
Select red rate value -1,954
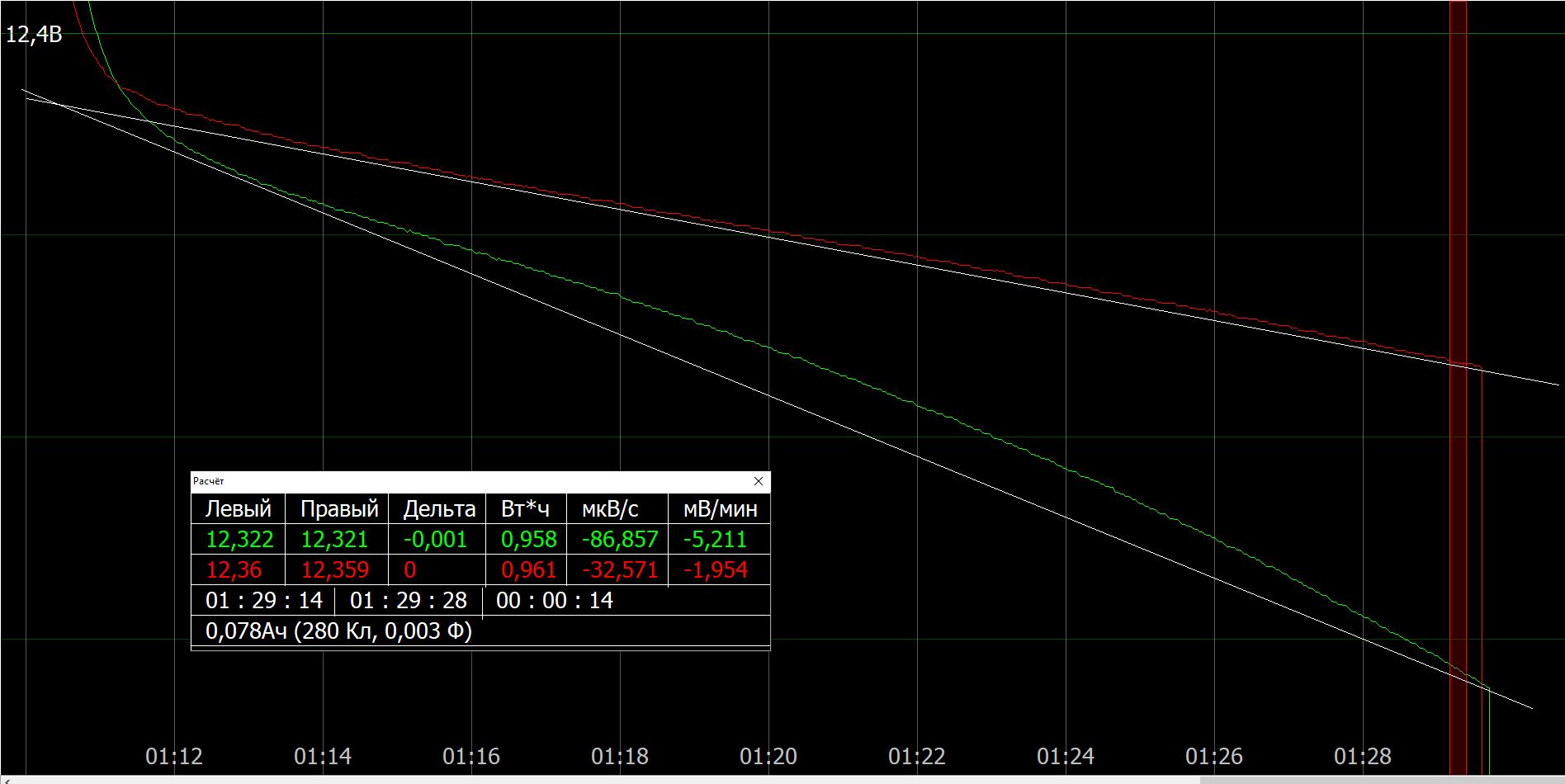[715, 570]
